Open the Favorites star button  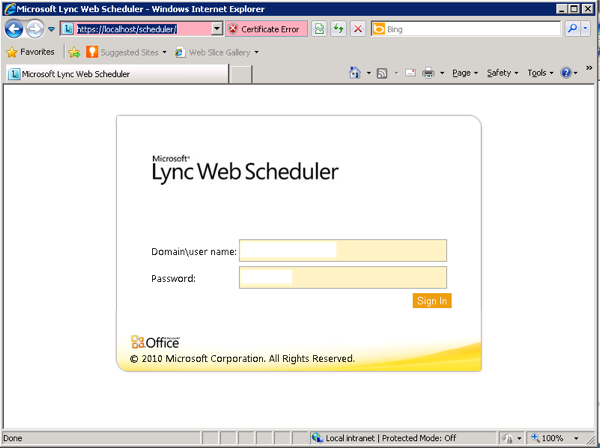coord(31,52)
